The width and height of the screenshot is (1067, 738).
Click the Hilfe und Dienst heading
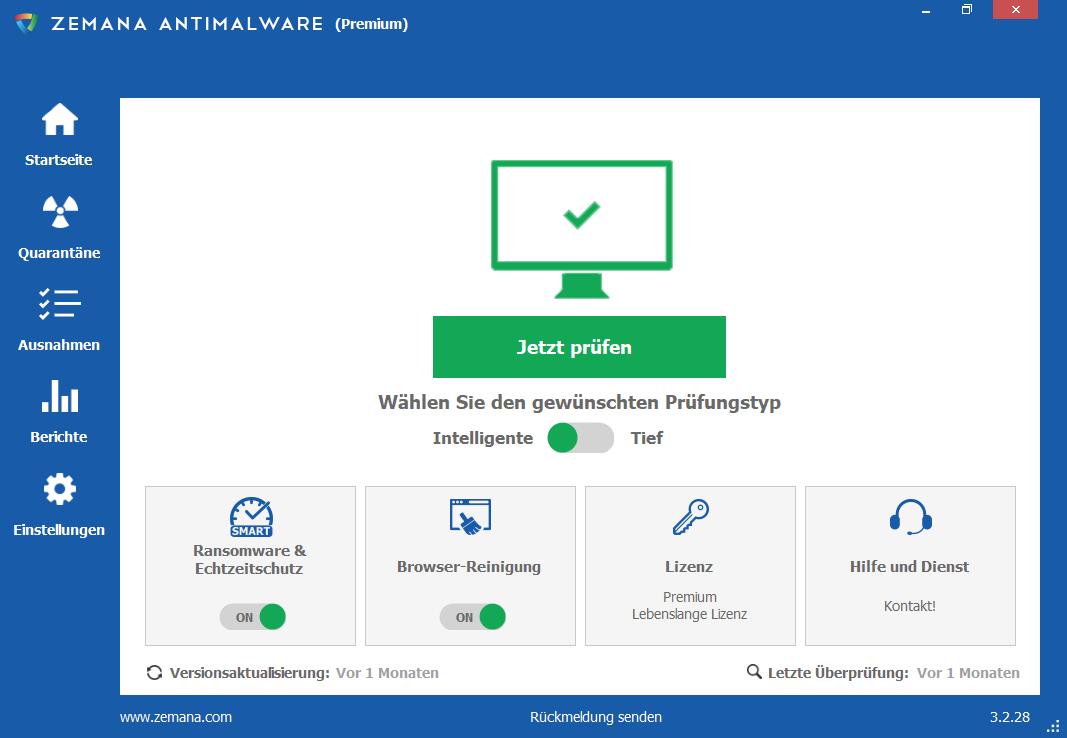tap(909, 567)
